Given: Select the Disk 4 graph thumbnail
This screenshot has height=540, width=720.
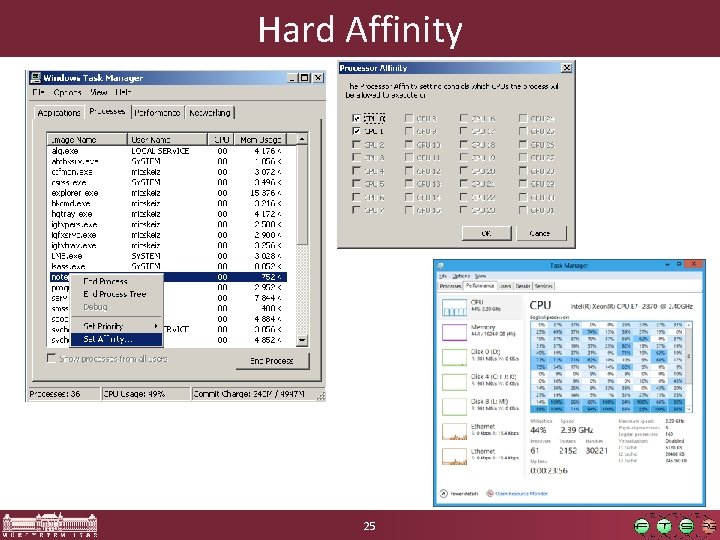Looking at the screenshot, I should [454, 382].
